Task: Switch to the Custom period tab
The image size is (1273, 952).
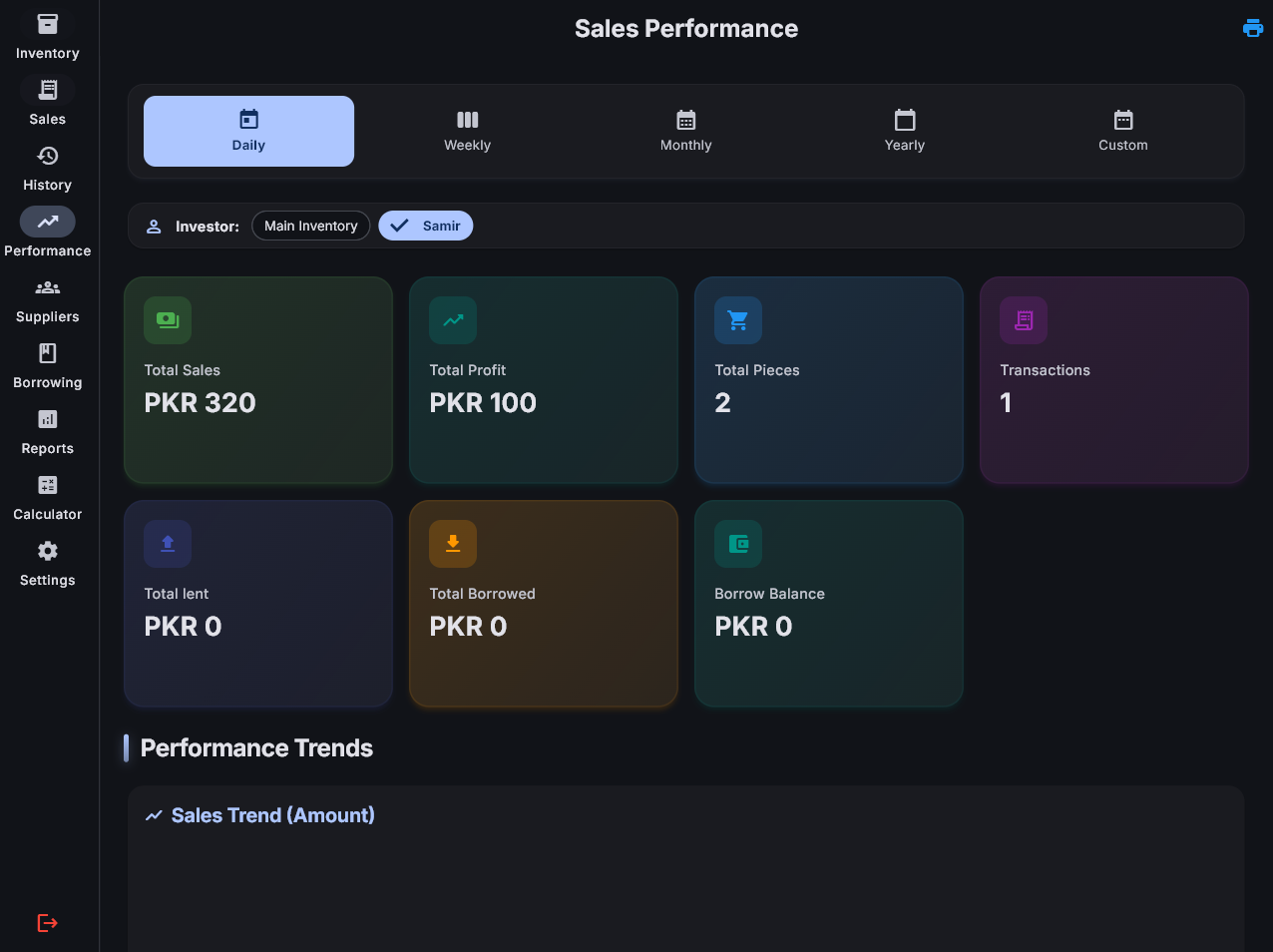Action: click(x=1123, y=131)
